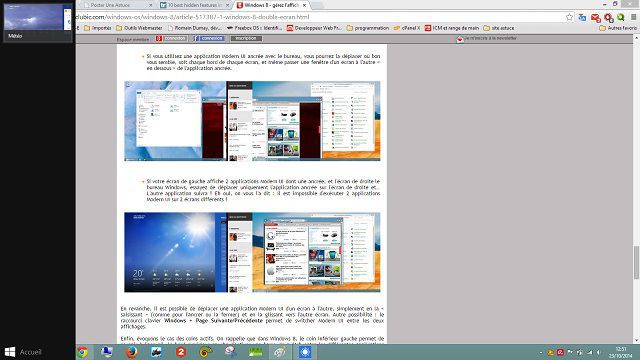Click the scrollbar up arrow

pyautogui.click(x=636, y=38)
